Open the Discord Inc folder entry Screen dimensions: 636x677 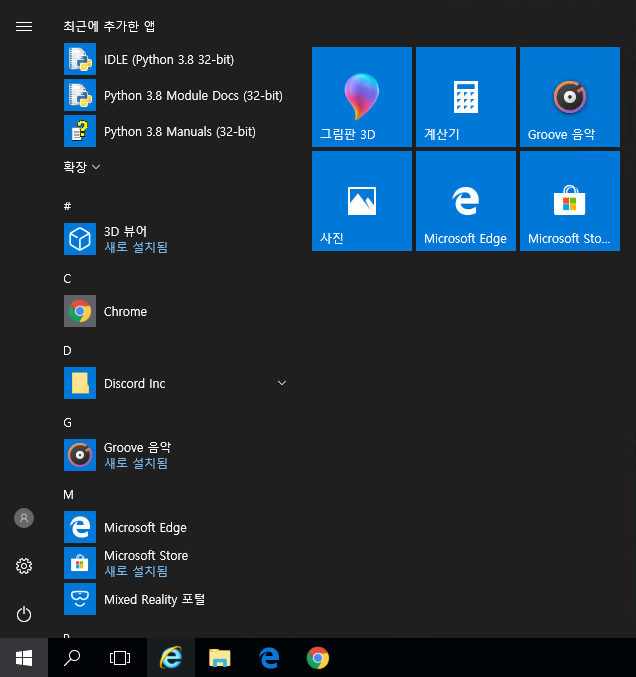[x=177, y=383]
